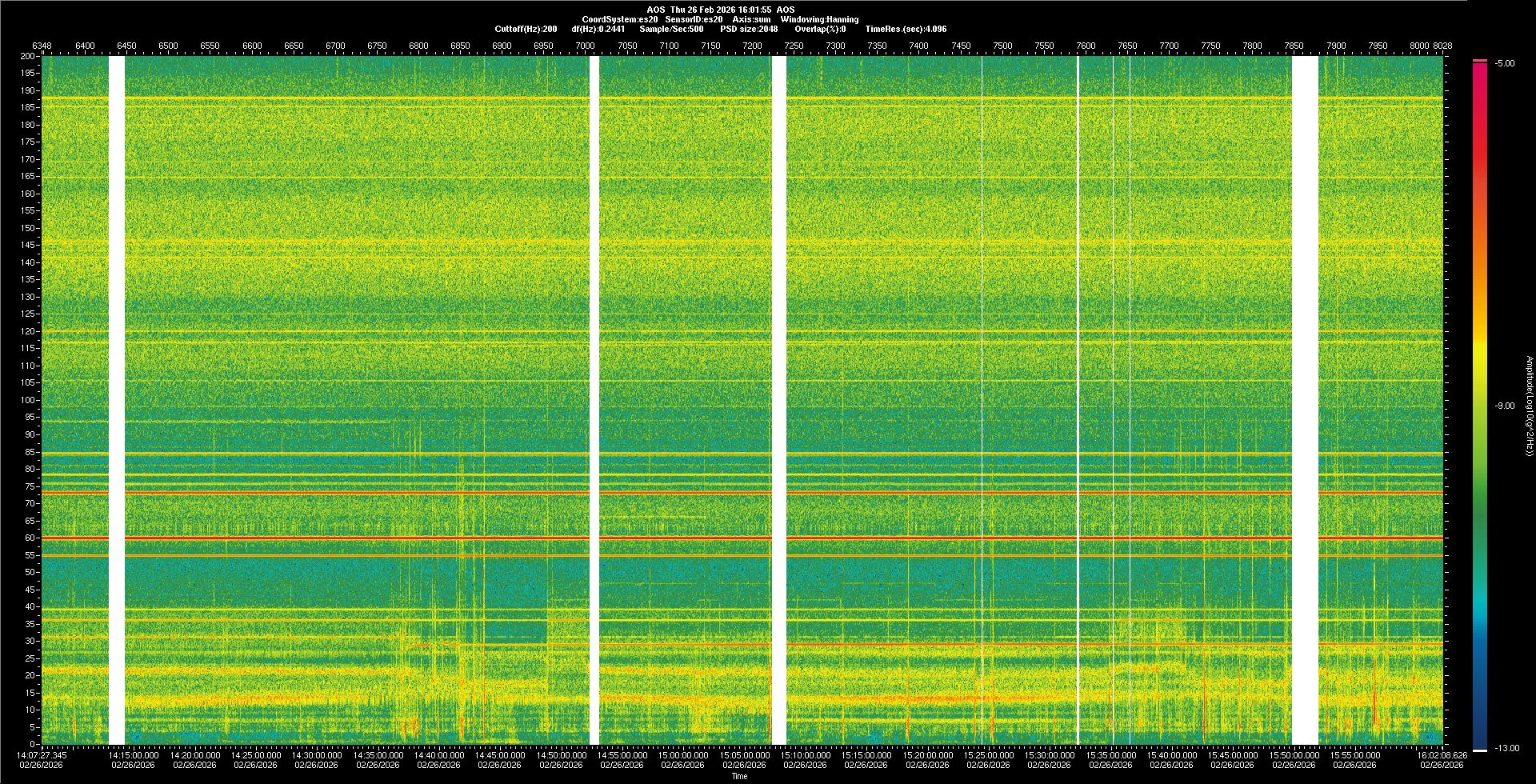The height and width of the screenshot is (784, 1536).
Task: Click the 'PSD size:2048' header text
Action: point(749,29)
